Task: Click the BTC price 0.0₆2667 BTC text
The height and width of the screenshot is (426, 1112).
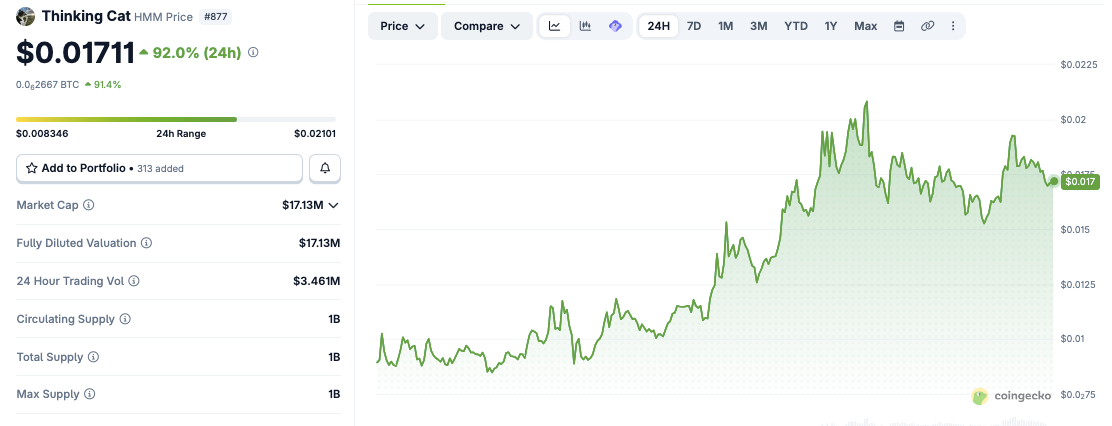Action: point(48,84)
